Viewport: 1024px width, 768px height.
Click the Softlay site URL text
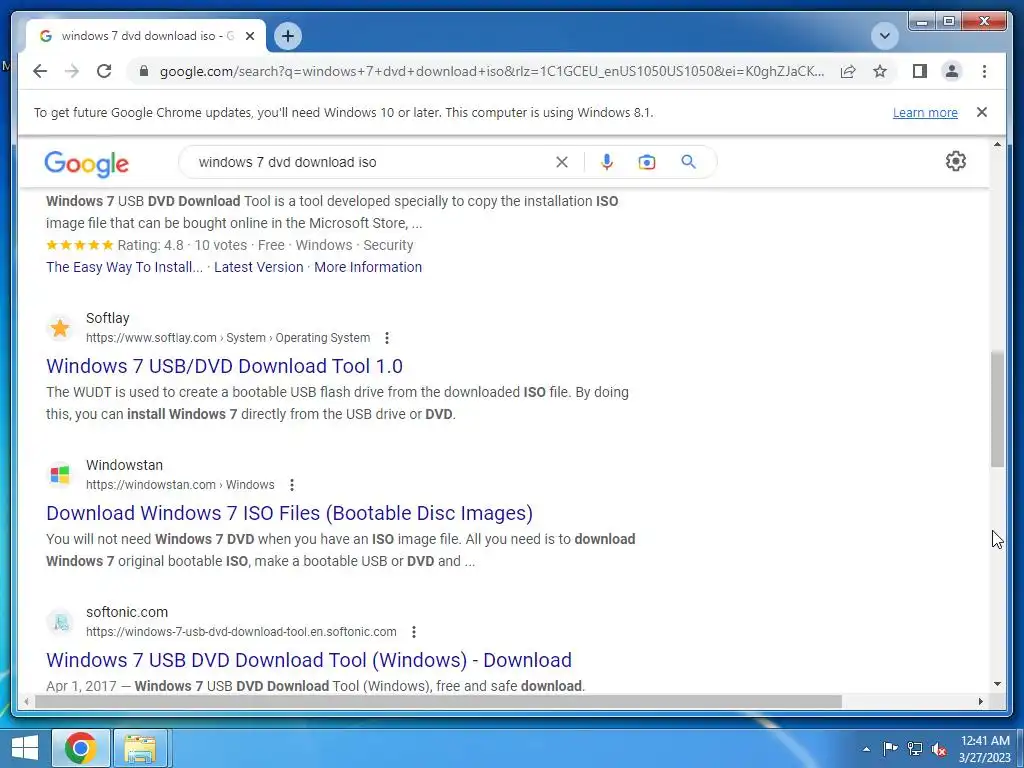point(228,338)
